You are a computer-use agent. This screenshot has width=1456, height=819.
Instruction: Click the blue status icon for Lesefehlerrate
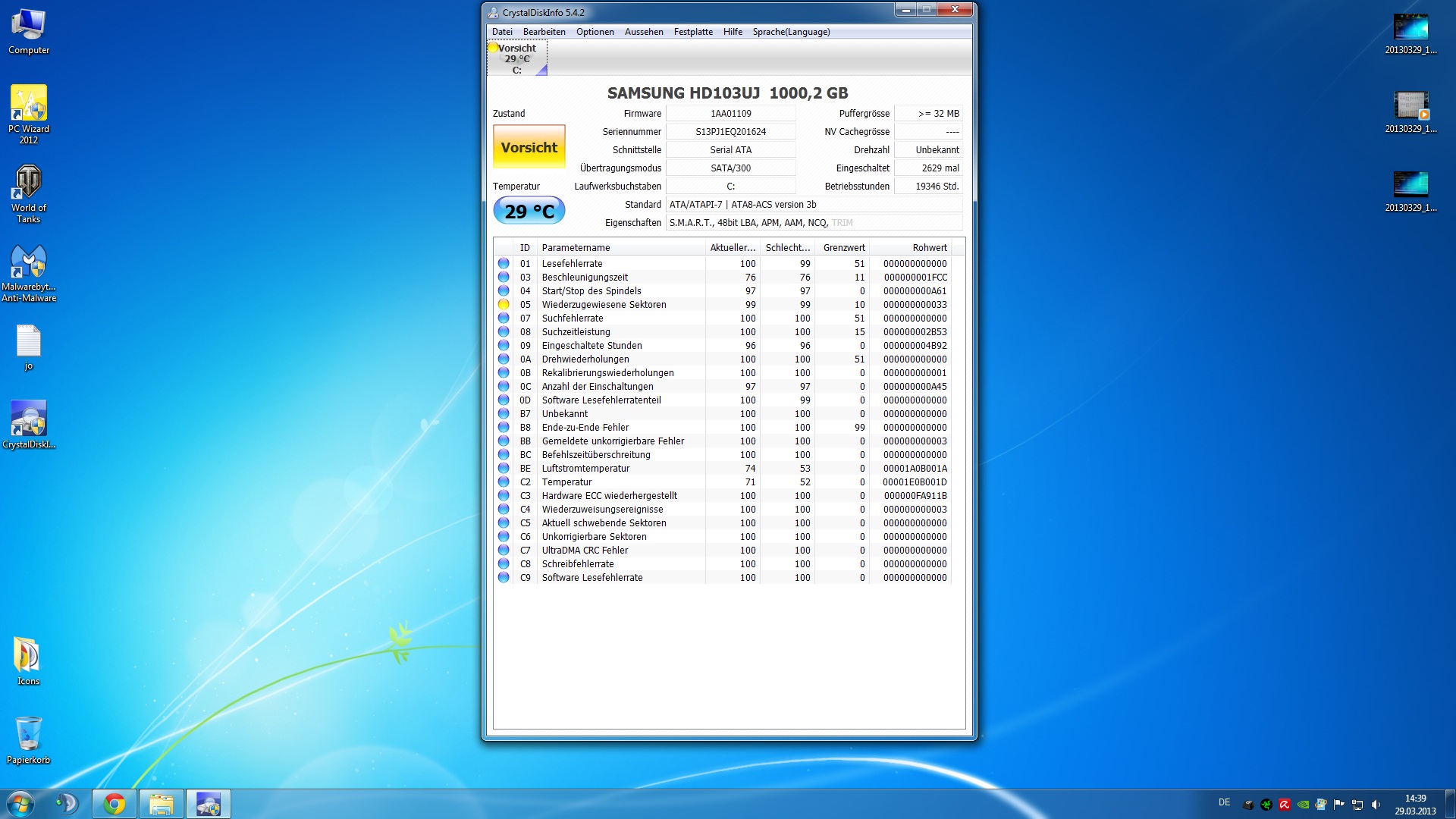coord(504,264)
